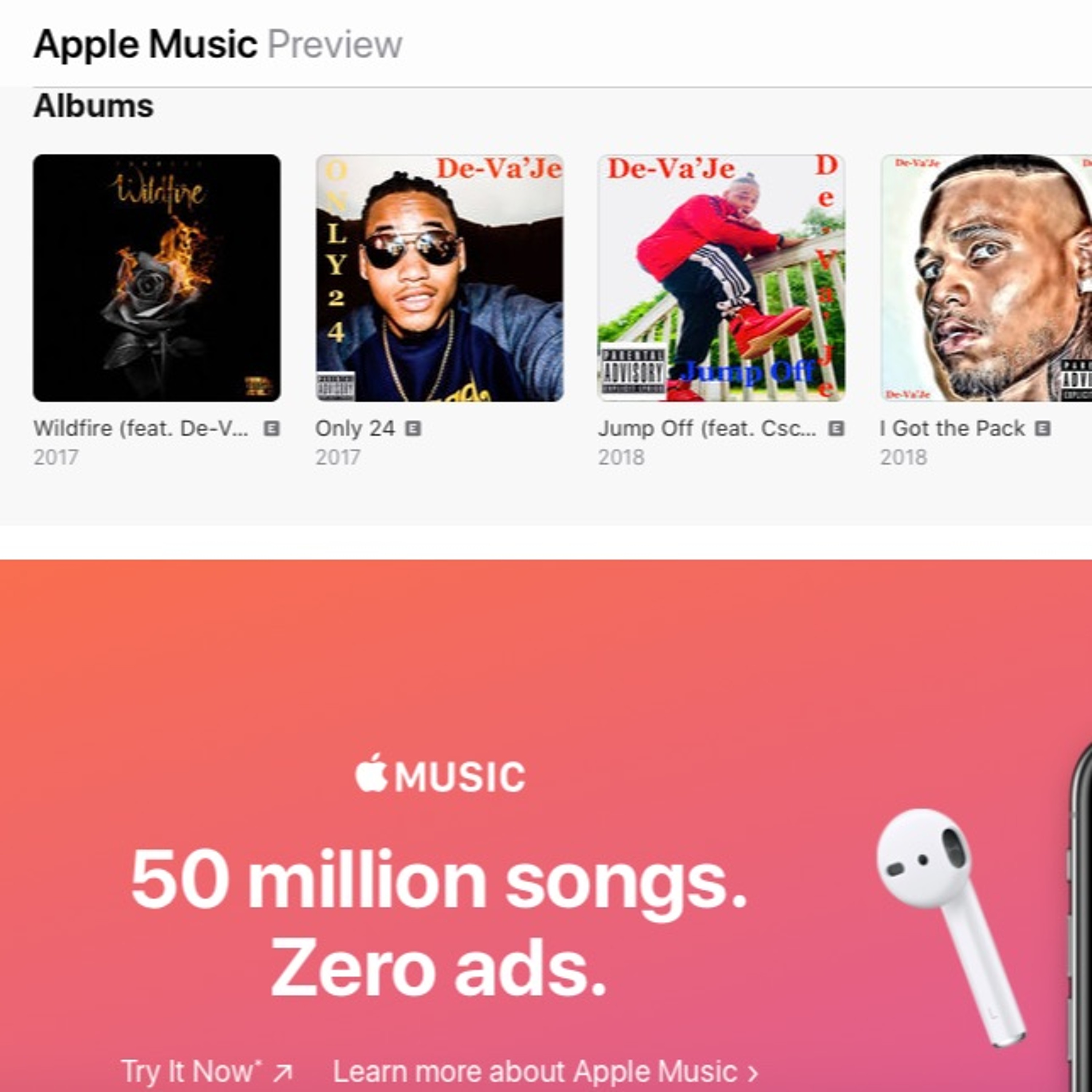Click the explicit badge next to Only 24
This screenshot has height=1092, width=1092.
(x=414, y=429)
